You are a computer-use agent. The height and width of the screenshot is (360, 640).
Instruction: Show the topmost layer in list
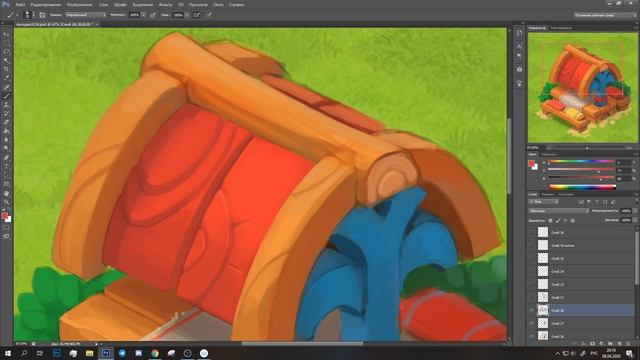click(531, 232)
